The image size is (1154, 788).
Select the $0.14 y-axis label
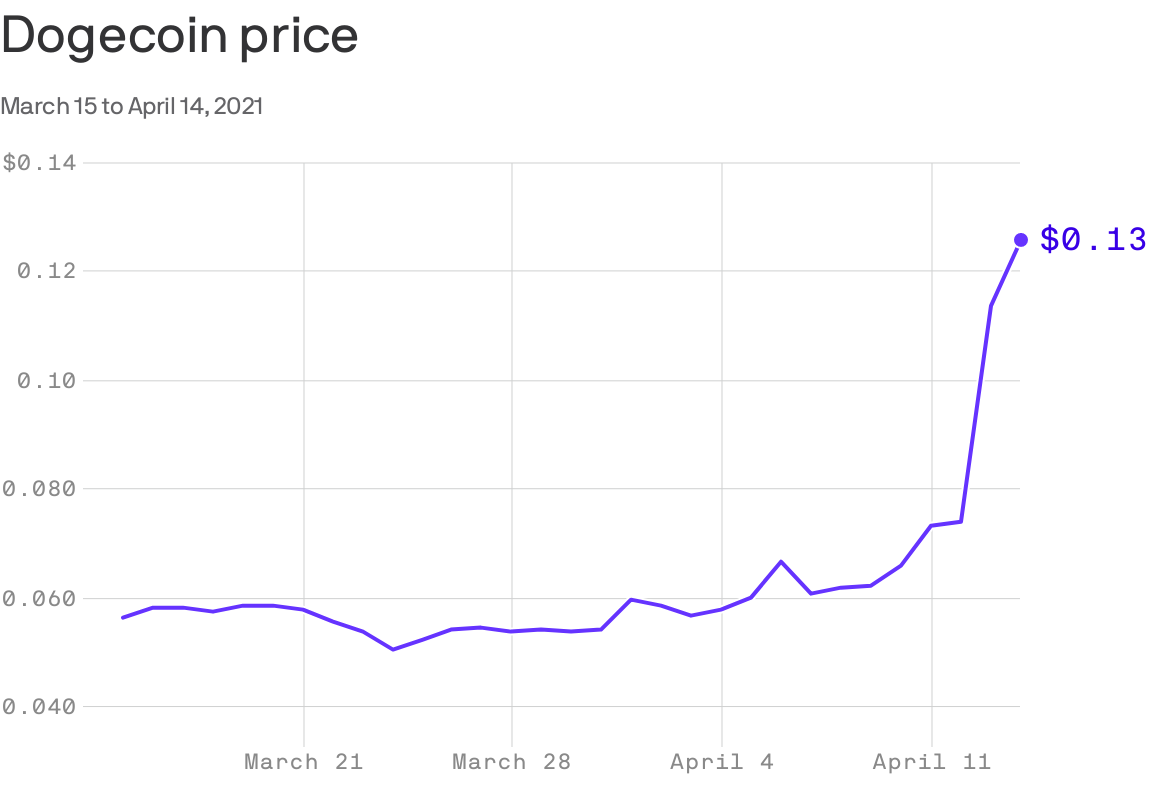[44, 162]
